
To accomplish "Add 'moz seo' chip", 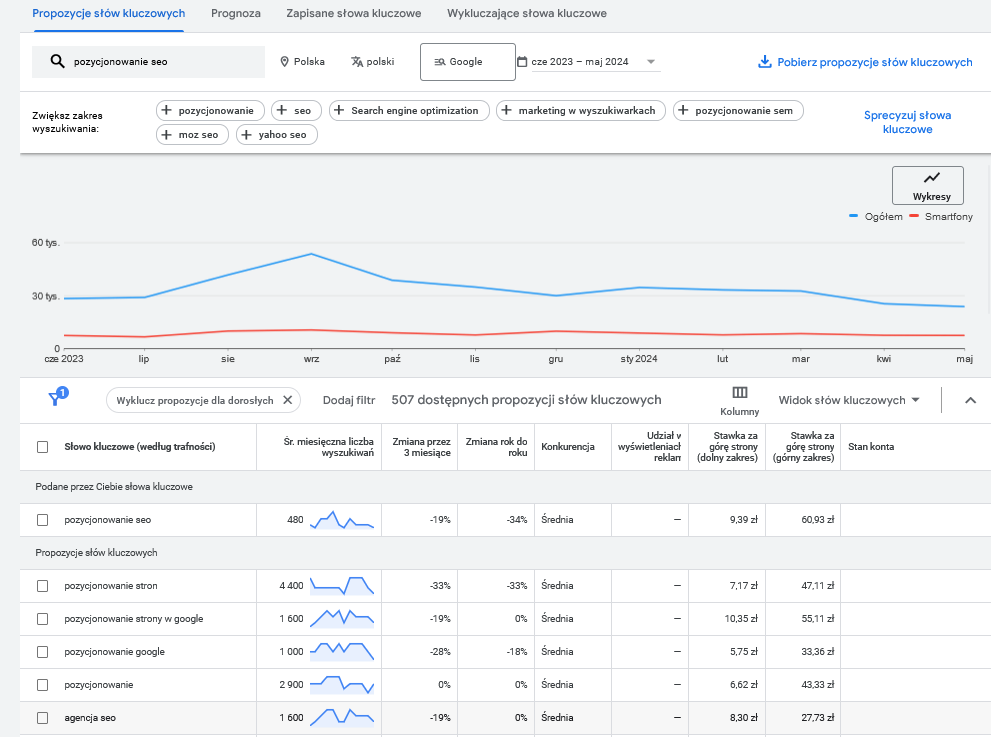I will tap(192, 135).
